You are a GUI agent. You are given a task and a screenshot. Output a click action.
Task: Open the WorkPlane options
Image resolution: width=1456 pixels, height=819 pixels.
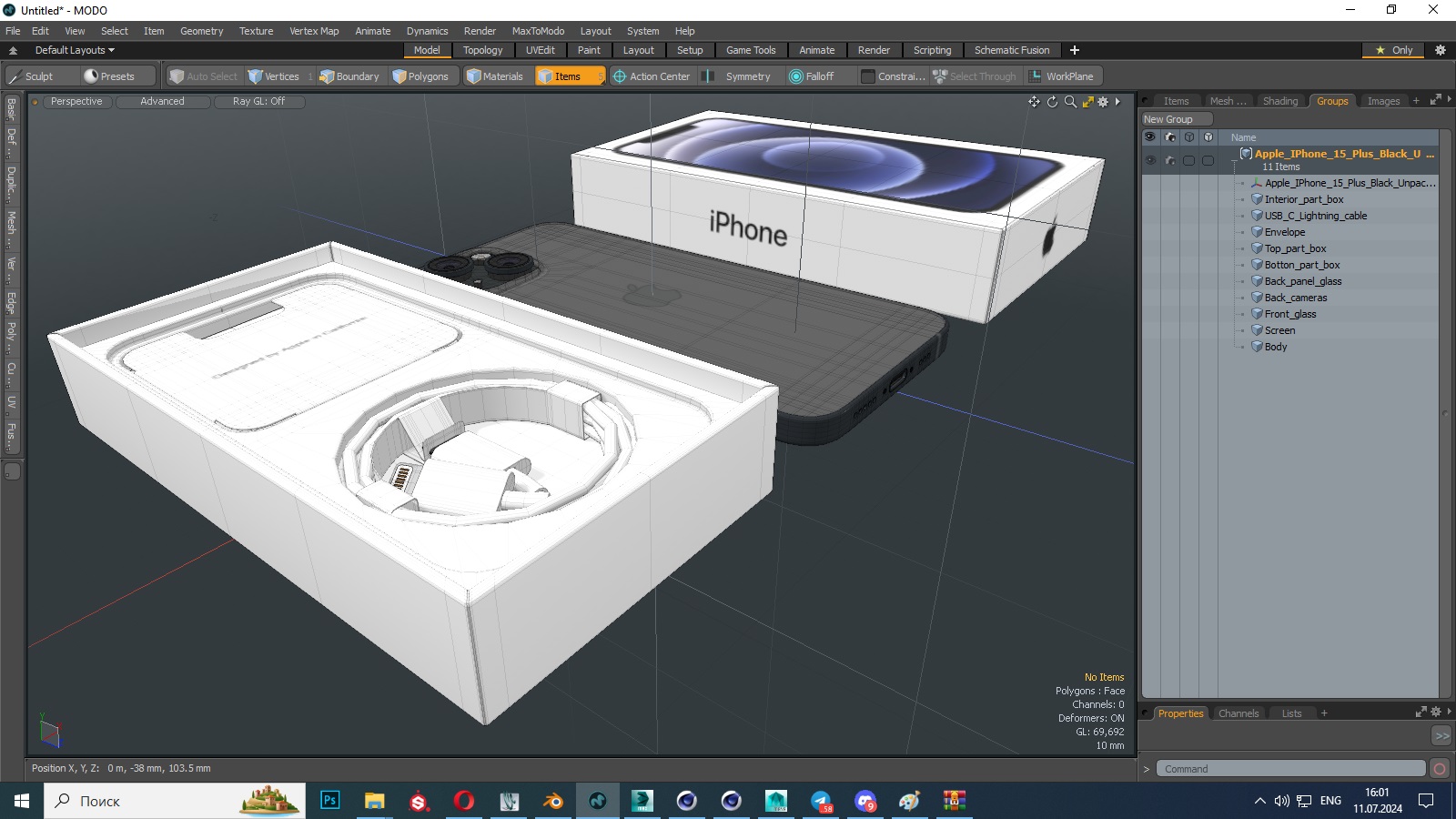point(1061,76)
